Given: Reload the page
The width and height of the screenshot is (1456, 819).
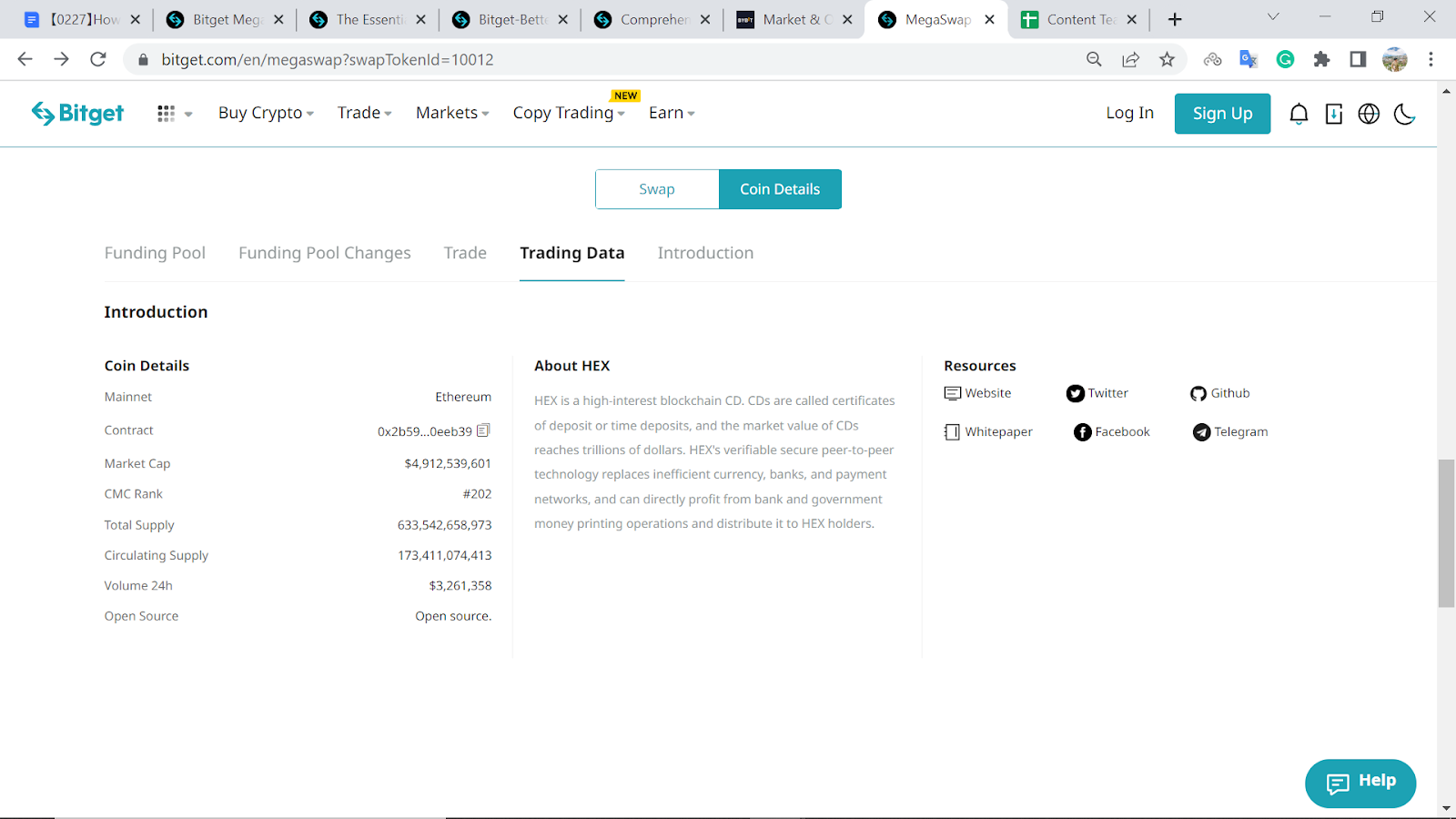Looking at the screenshot, I should 98,59.
